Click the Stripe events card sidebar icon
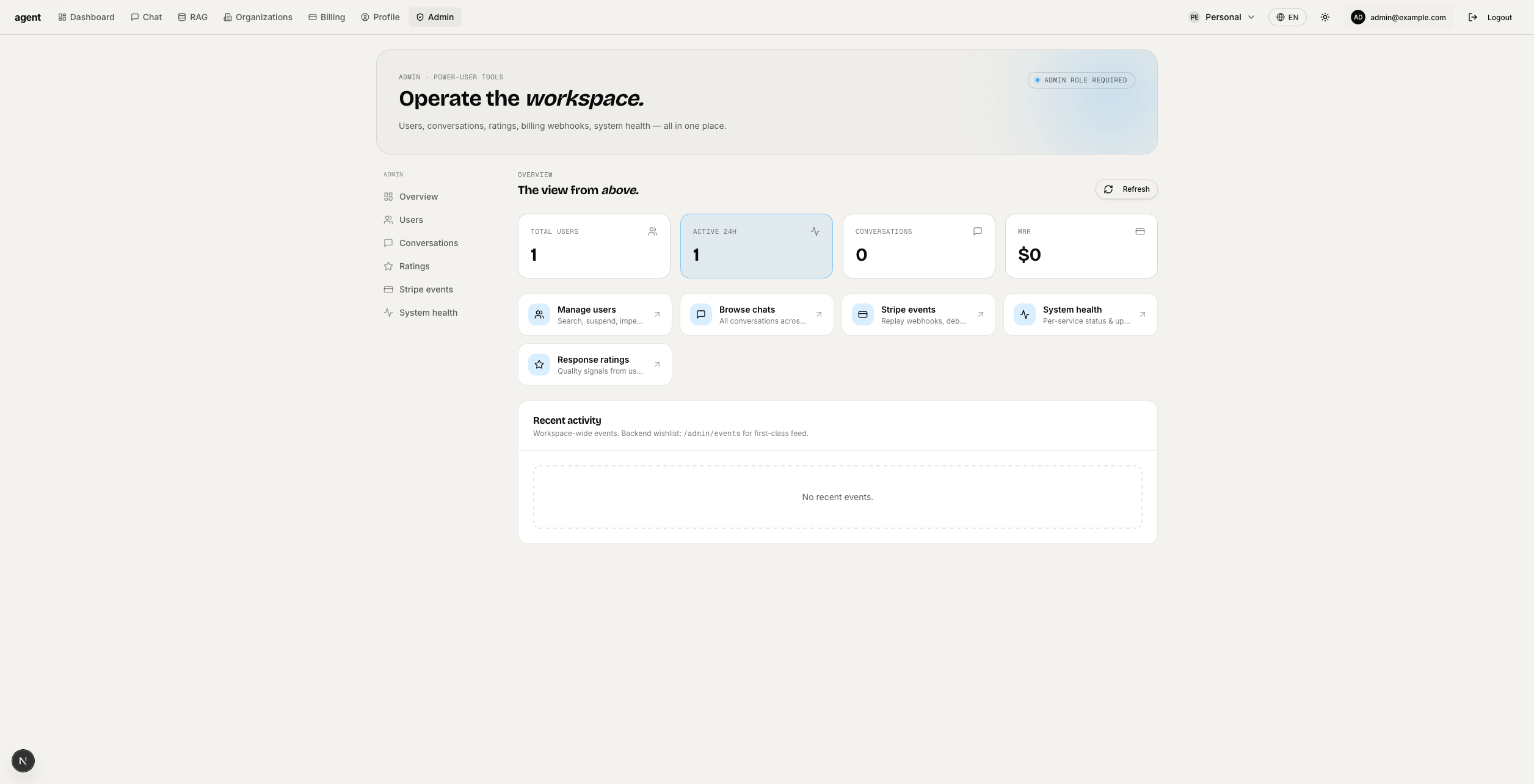Image resolution: width=1534 pixels, height=784 pixels. point(388,289)
